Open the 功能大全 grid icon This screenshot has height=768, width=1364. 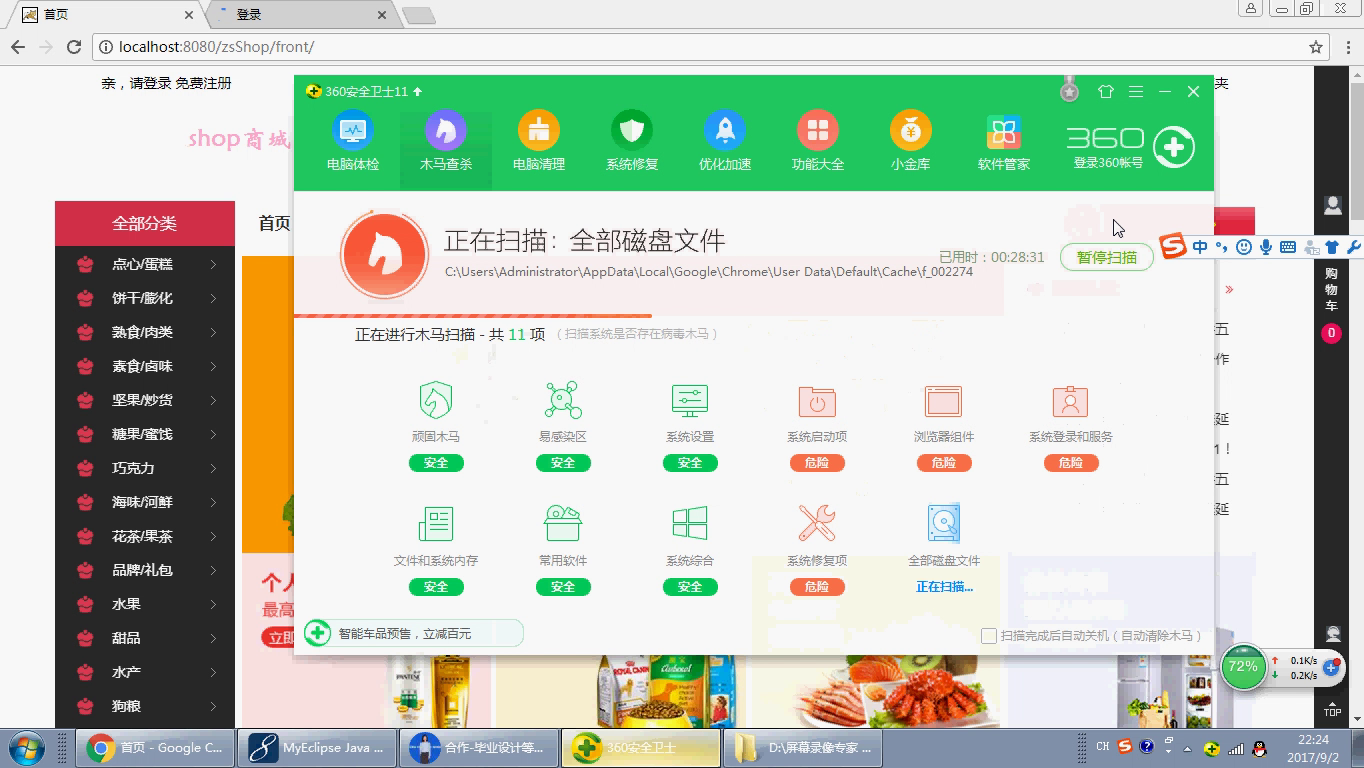point(818,131)
